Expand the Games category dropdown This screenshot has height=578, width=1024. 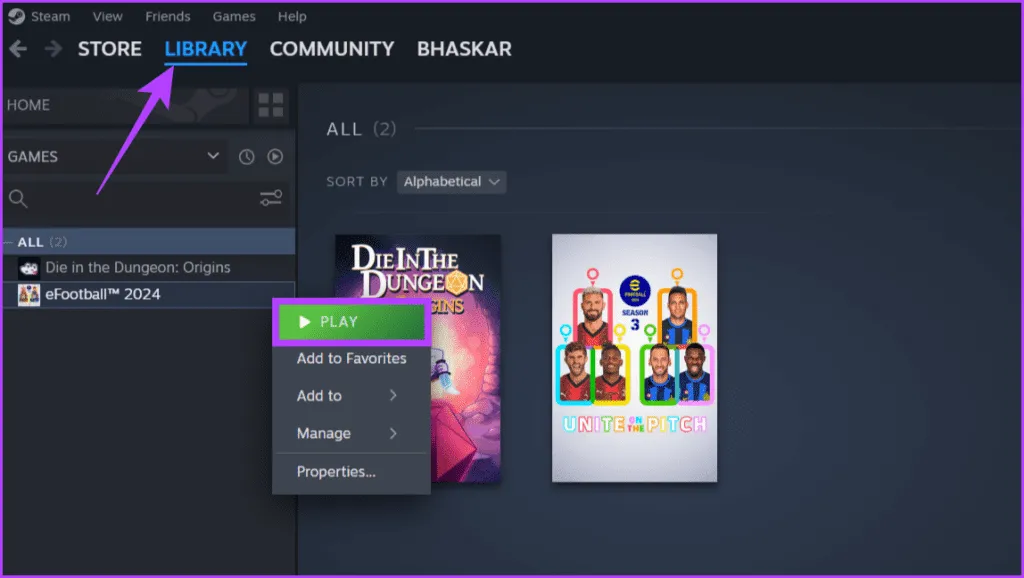[212, 156]
